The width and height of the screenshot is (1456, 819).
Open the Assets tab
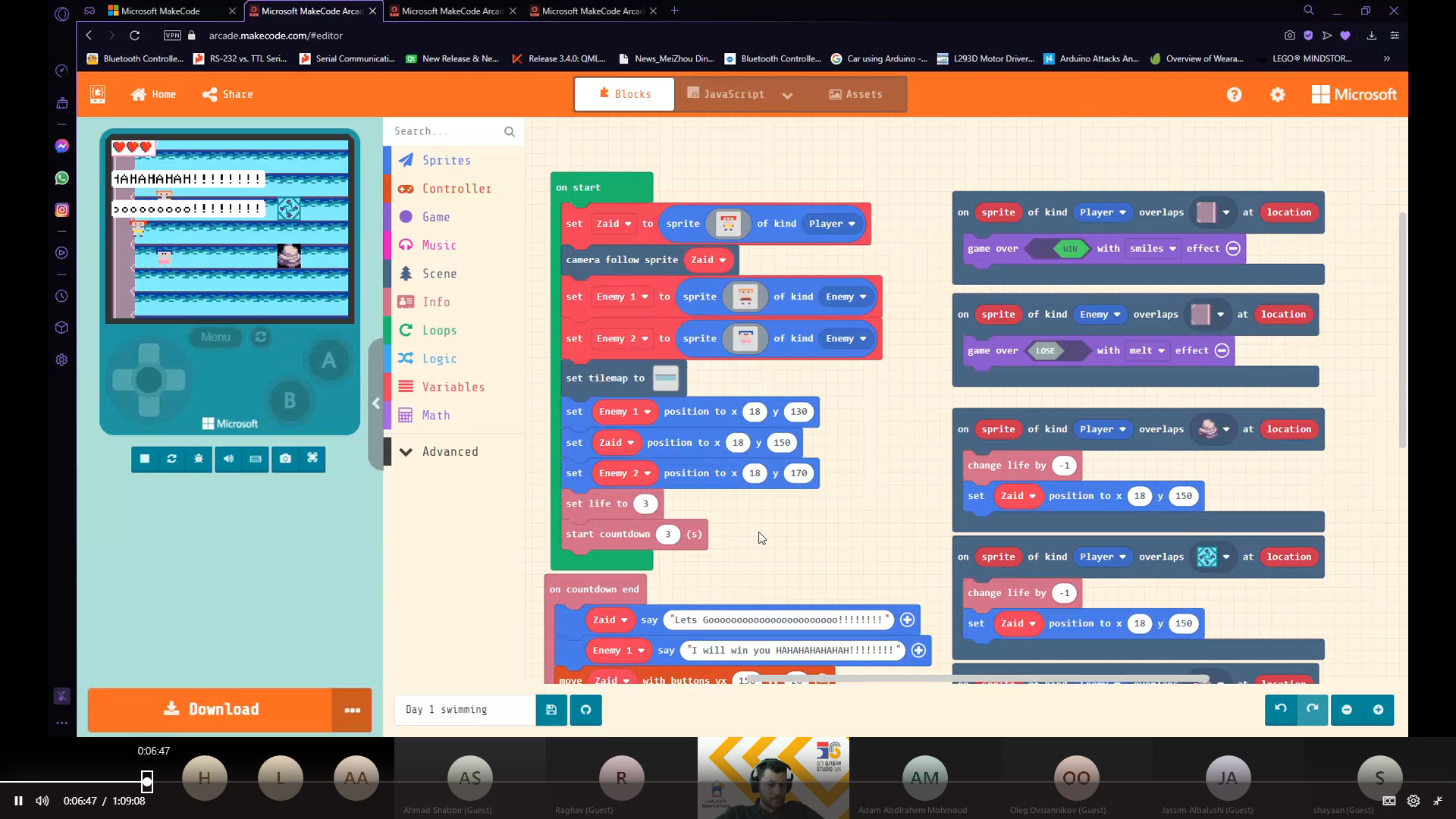855,94
